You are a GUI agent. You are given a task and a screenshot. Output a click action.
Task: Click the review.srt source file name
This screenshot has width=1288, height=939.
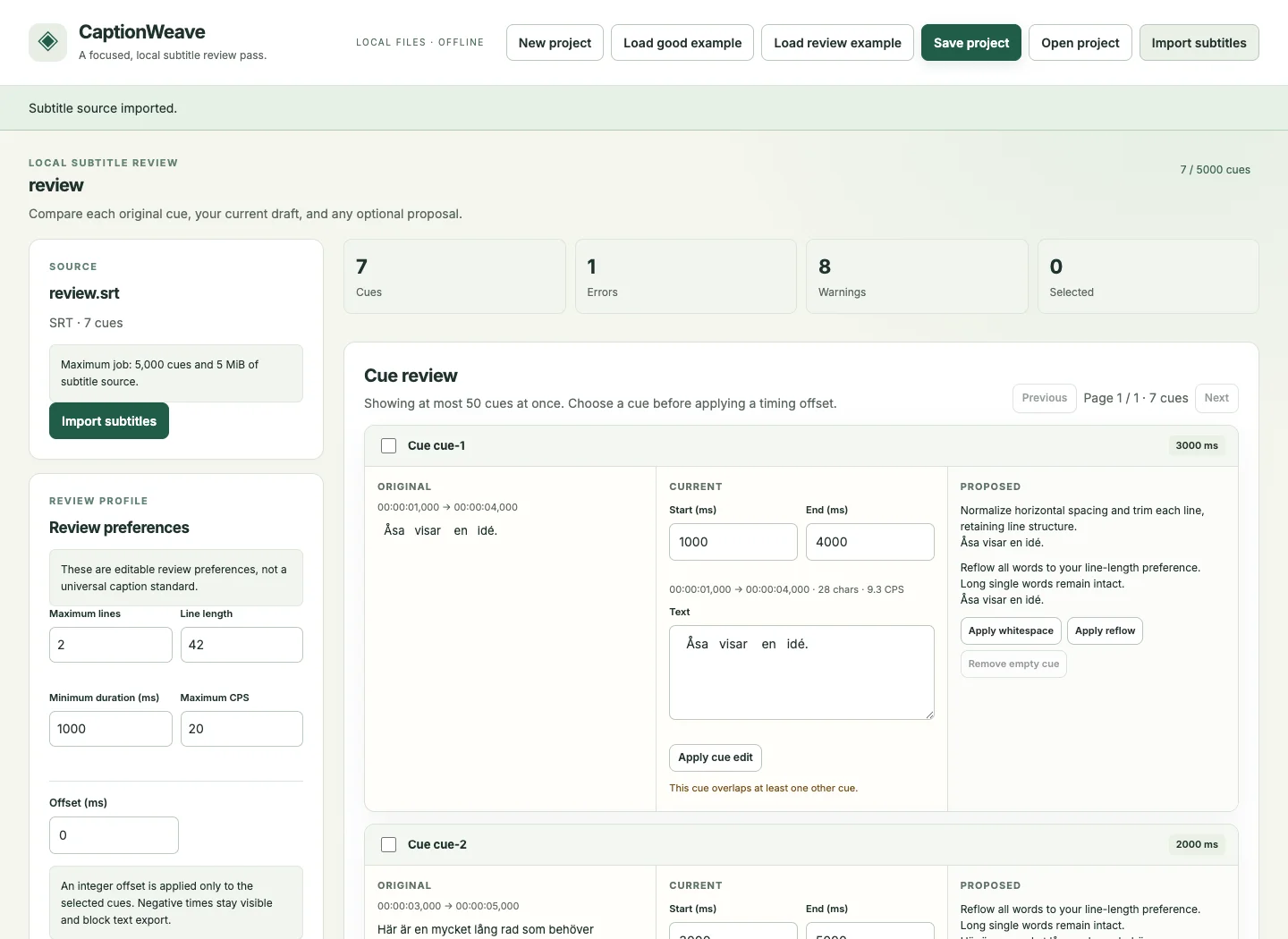point(84,293)
